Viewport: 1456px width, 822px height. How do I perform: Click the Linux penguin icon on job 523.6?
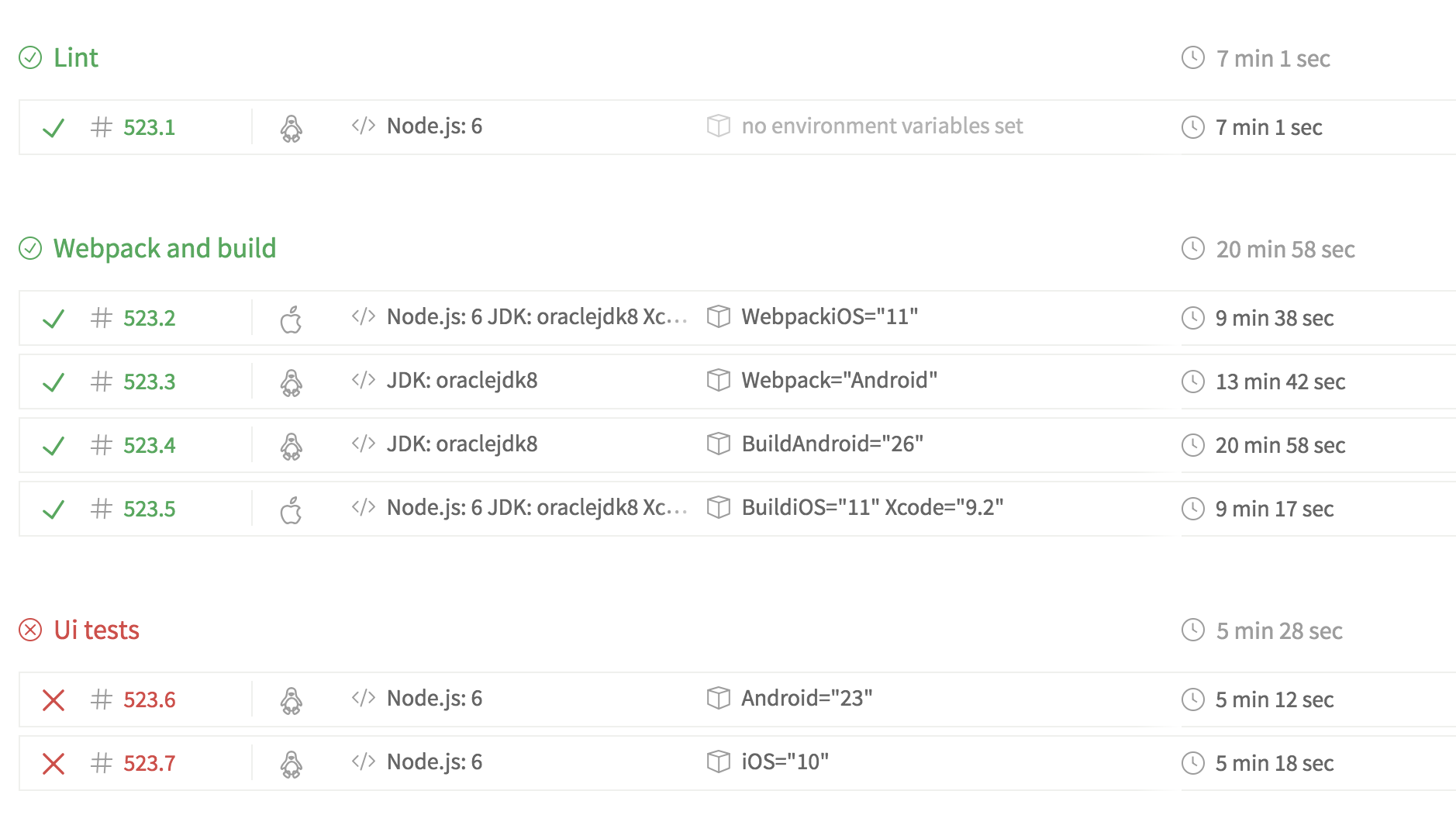[292, 699]
